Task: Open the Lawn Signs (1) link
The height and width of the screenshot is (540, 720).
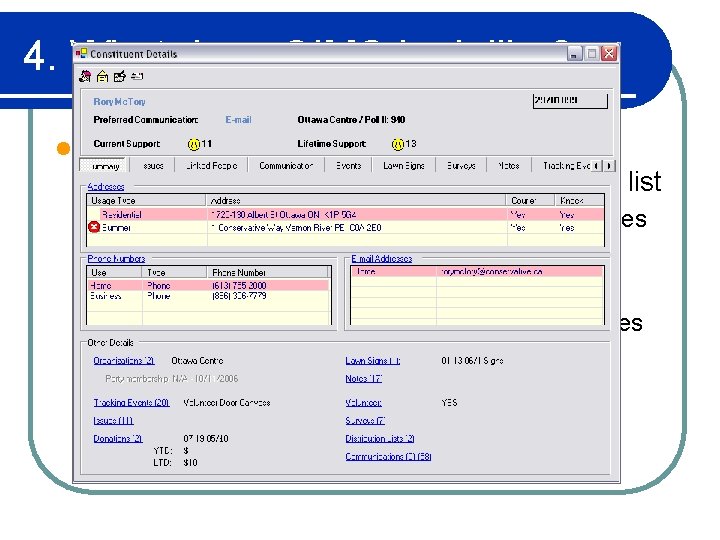Action: coord(373,360)
